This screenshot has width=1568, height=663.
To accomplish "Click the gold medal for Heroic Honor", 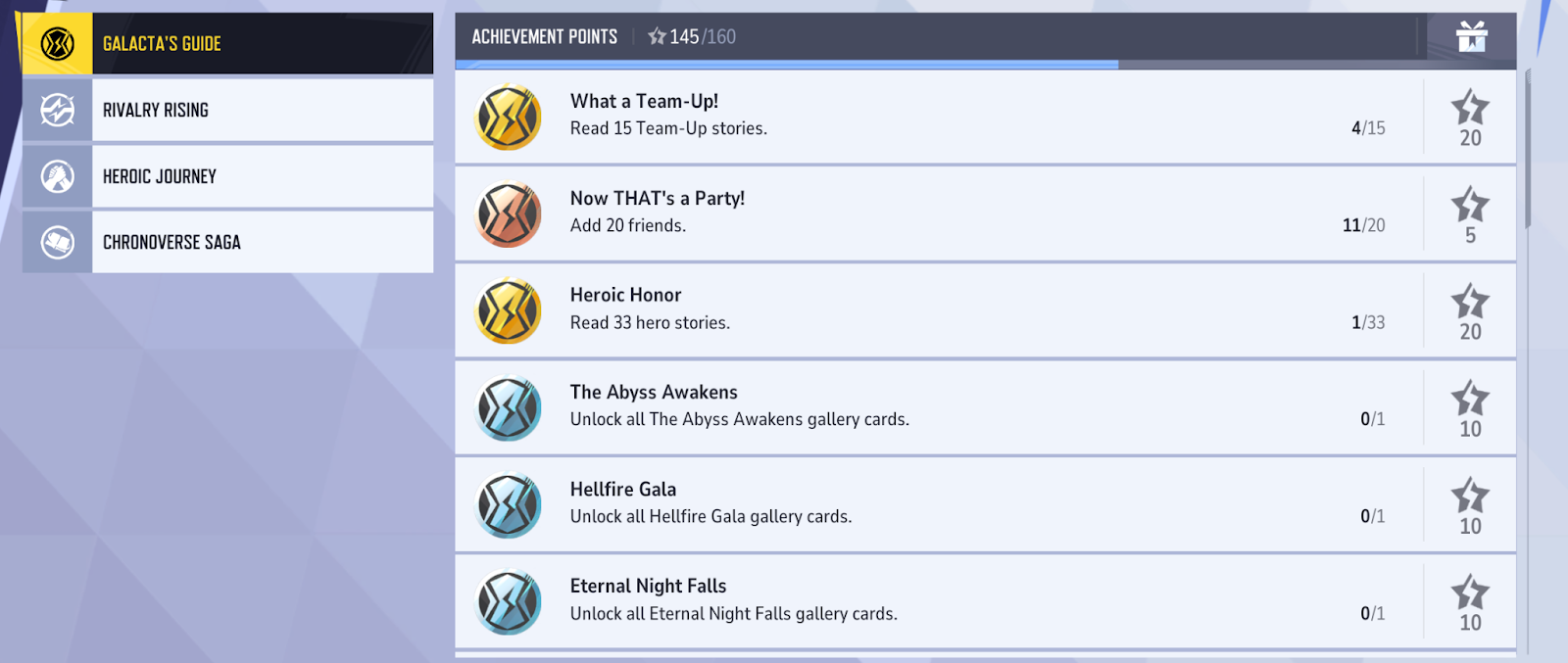I will (508, 311).
